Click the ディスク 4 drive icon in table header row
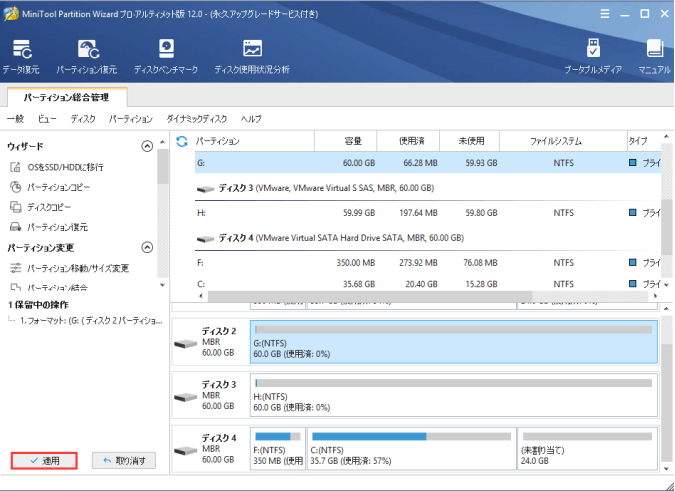This screenshot has width=675, height=491. (205, 238)
